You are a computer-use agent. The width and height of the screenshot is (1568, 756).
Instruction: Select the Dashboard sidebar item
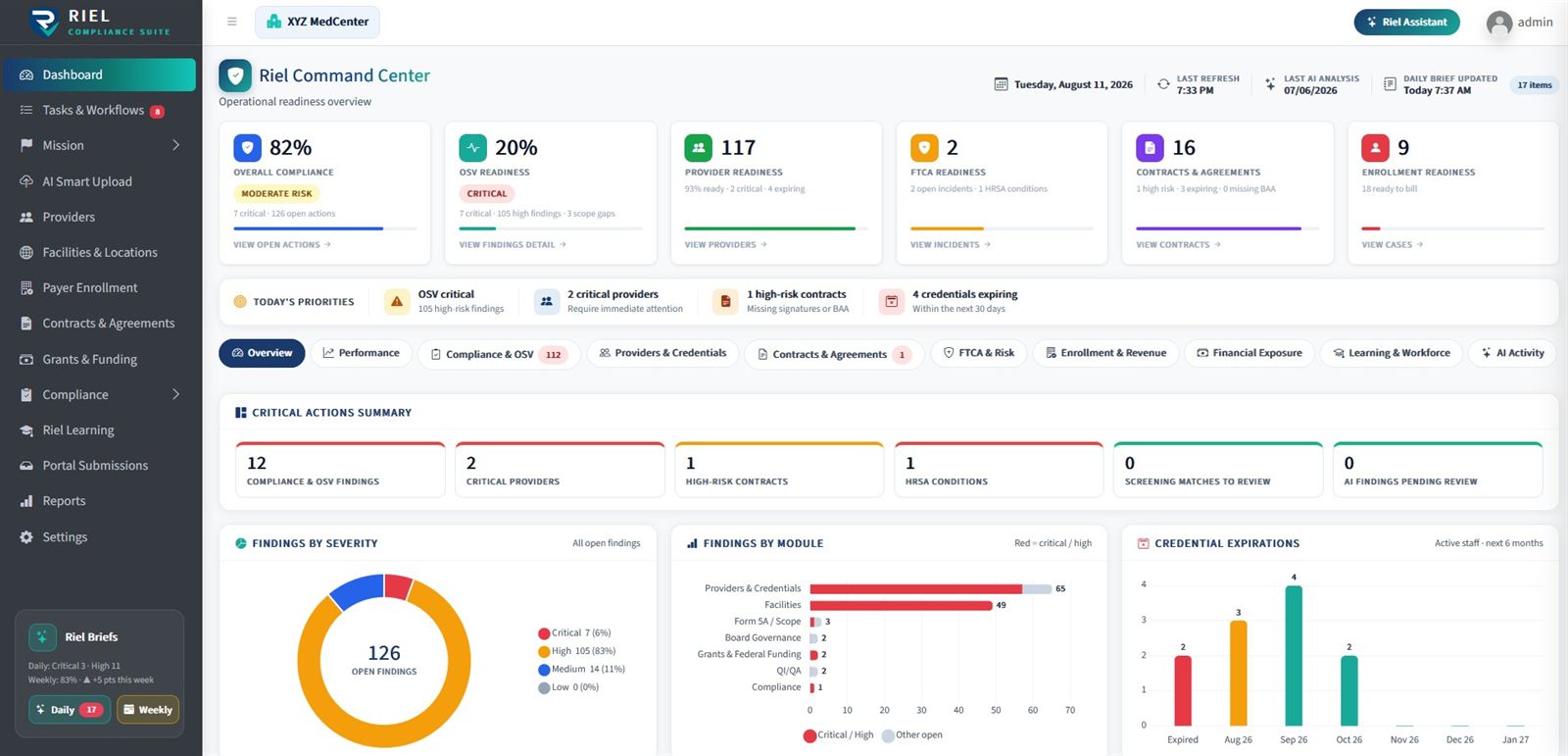(x=101, y=75)
